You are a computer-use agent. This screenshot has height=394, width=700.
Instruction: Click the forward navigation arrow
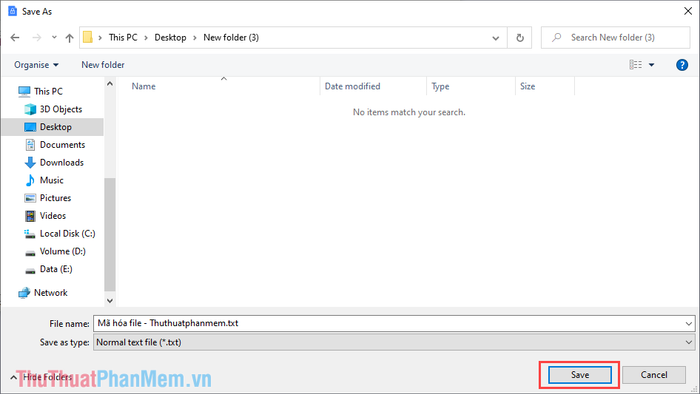coord(37,38)
